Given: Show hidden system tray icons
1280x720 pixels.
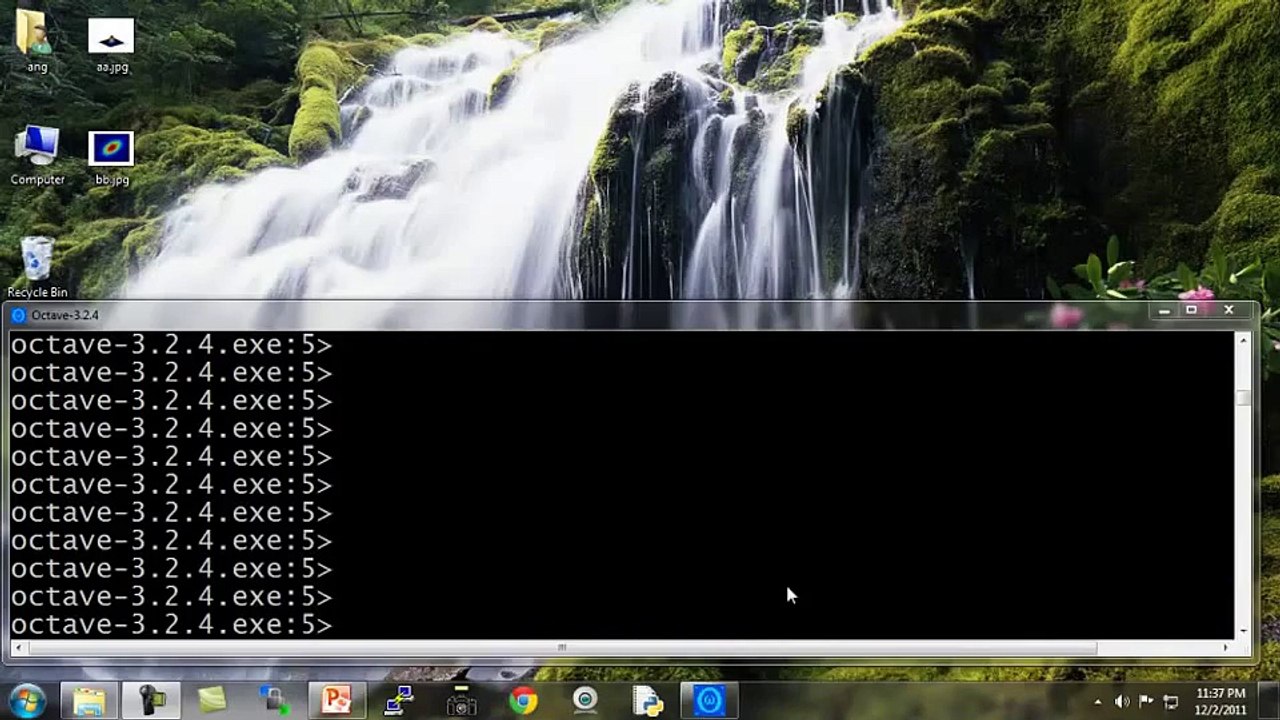Looking at the screenshot, I should (1098, 702).
